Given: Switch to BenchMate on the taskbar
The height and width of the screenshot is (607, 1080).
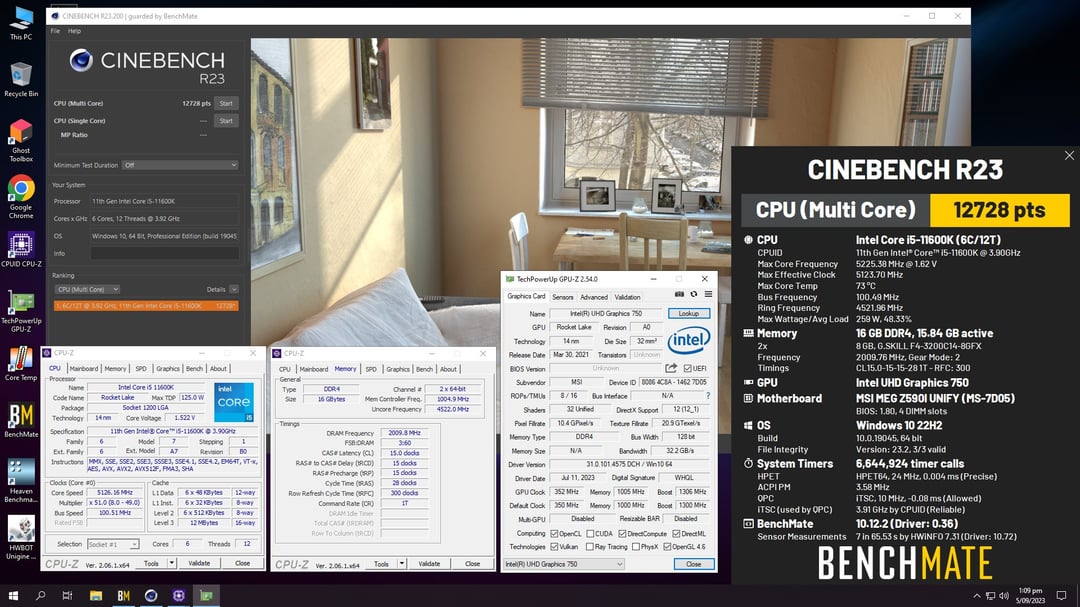Looking at the screenshot, I should [x=123, y=595].
